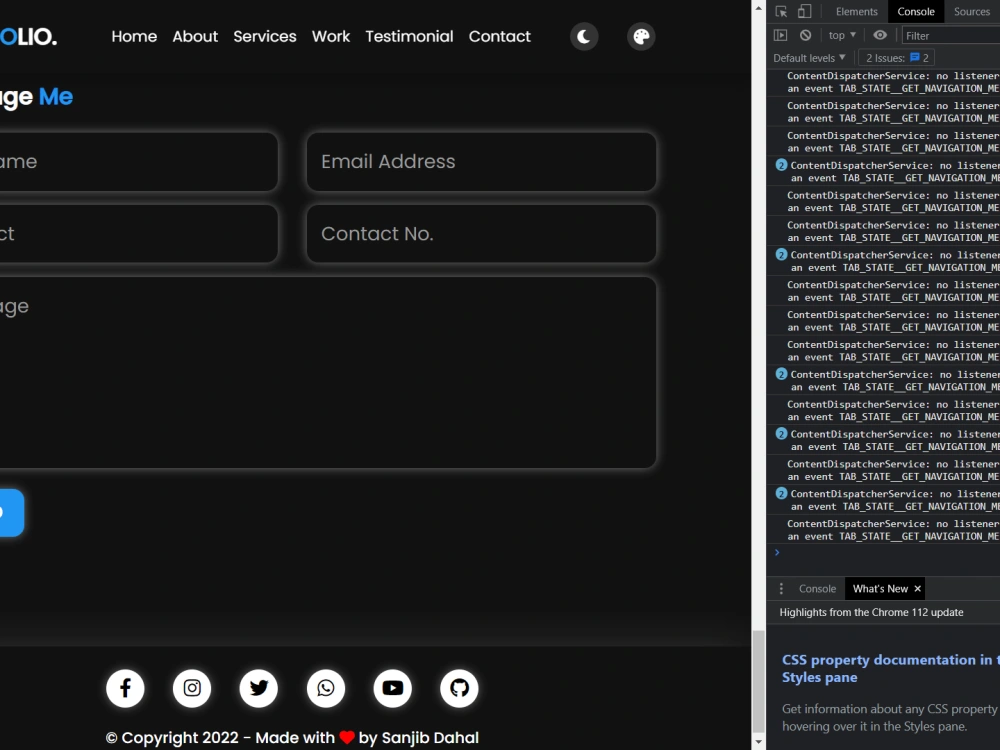
Task: Toggle dark mode with the moon icon
Action: (x=584, y=36)
